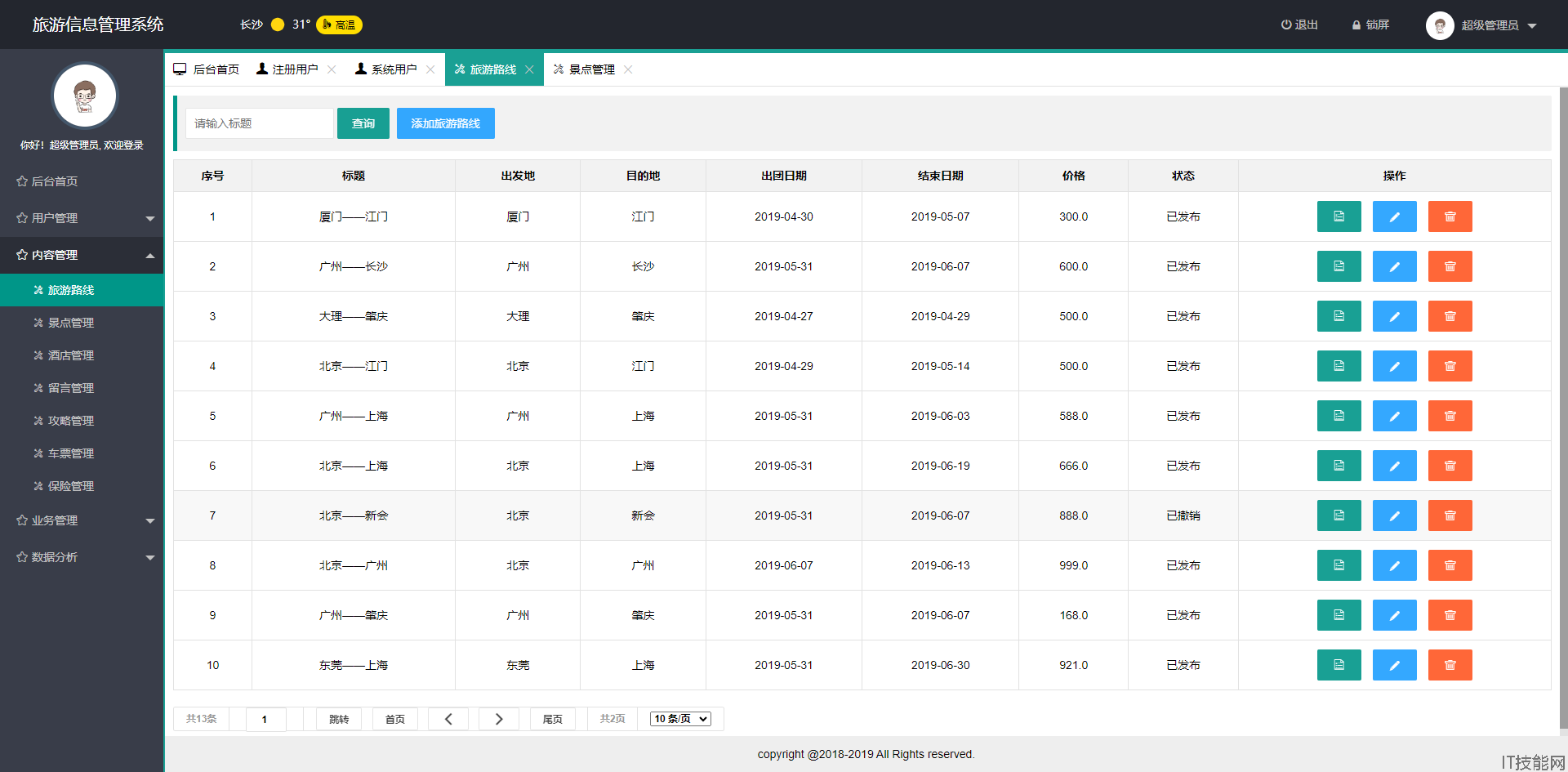Expand the 业务管理 sidebar menu
The image size is (1568, 772).
(82, 520)
